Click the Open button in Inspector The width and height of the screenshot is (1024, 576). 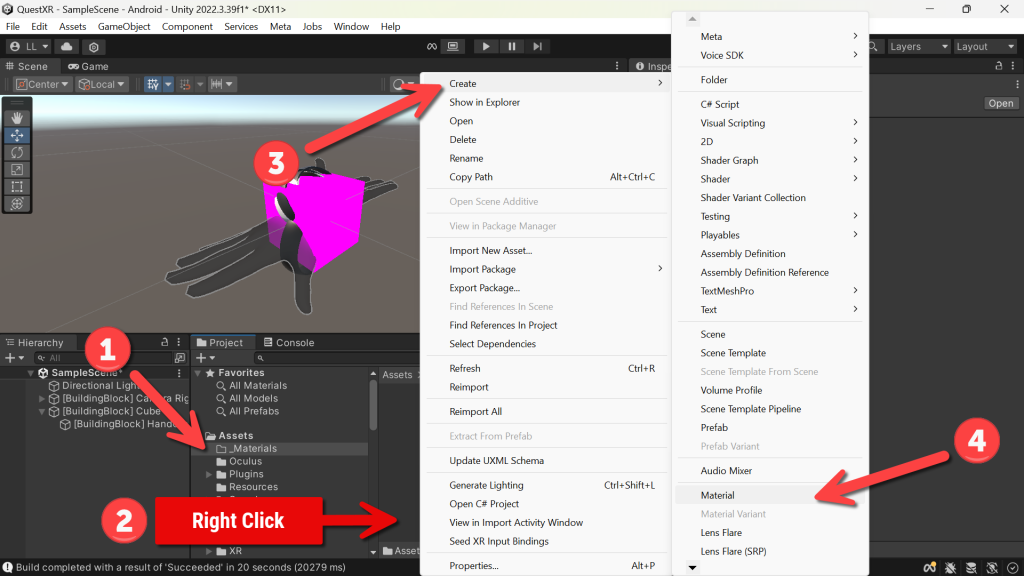pos(1000,103)
